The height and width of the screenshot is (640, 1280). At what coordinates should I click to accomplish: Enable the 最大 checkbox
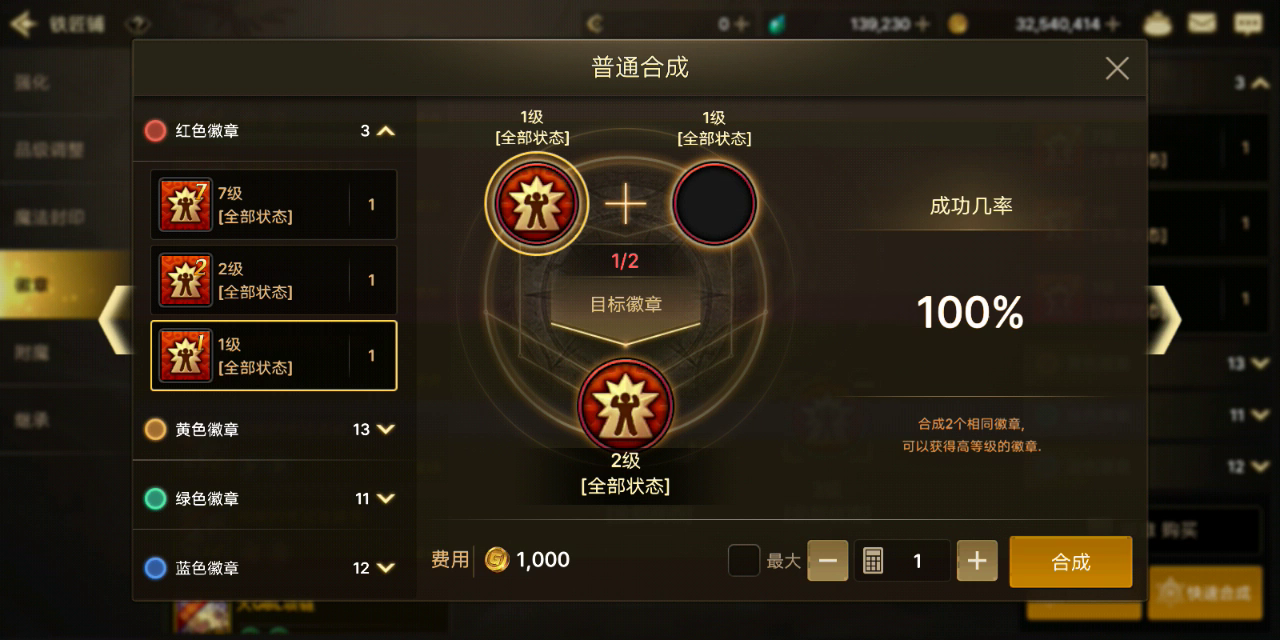(x=744, y=560)
